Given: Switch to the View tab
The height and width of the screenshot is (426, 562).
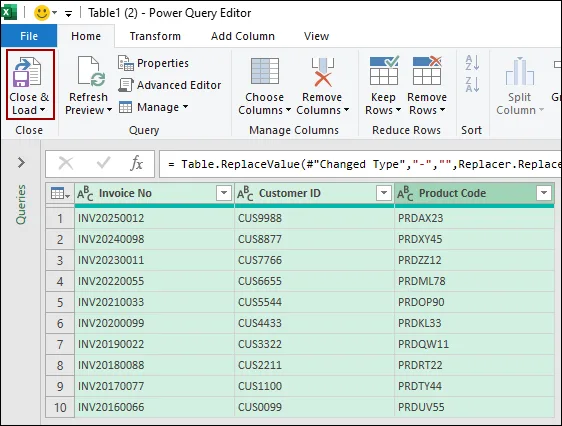Looking at the screenshot, I should point(316,36).
